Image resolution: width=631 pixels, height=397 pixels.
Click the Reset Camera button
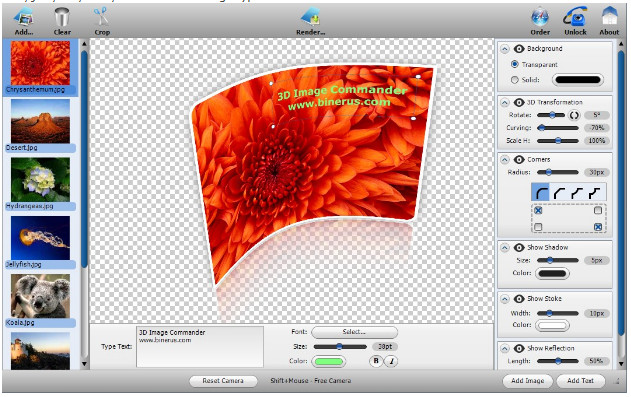(x=223, y=381)
